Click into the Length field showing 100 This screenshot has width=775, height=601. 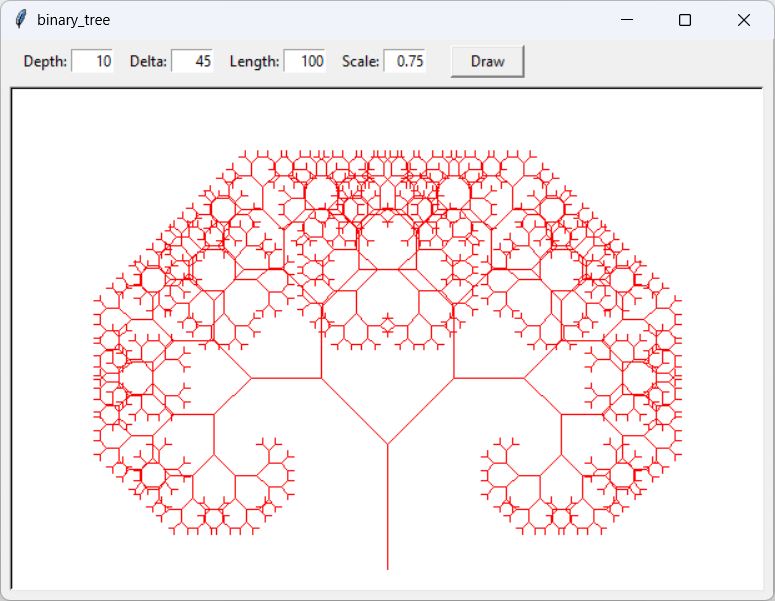coord(304,61)
